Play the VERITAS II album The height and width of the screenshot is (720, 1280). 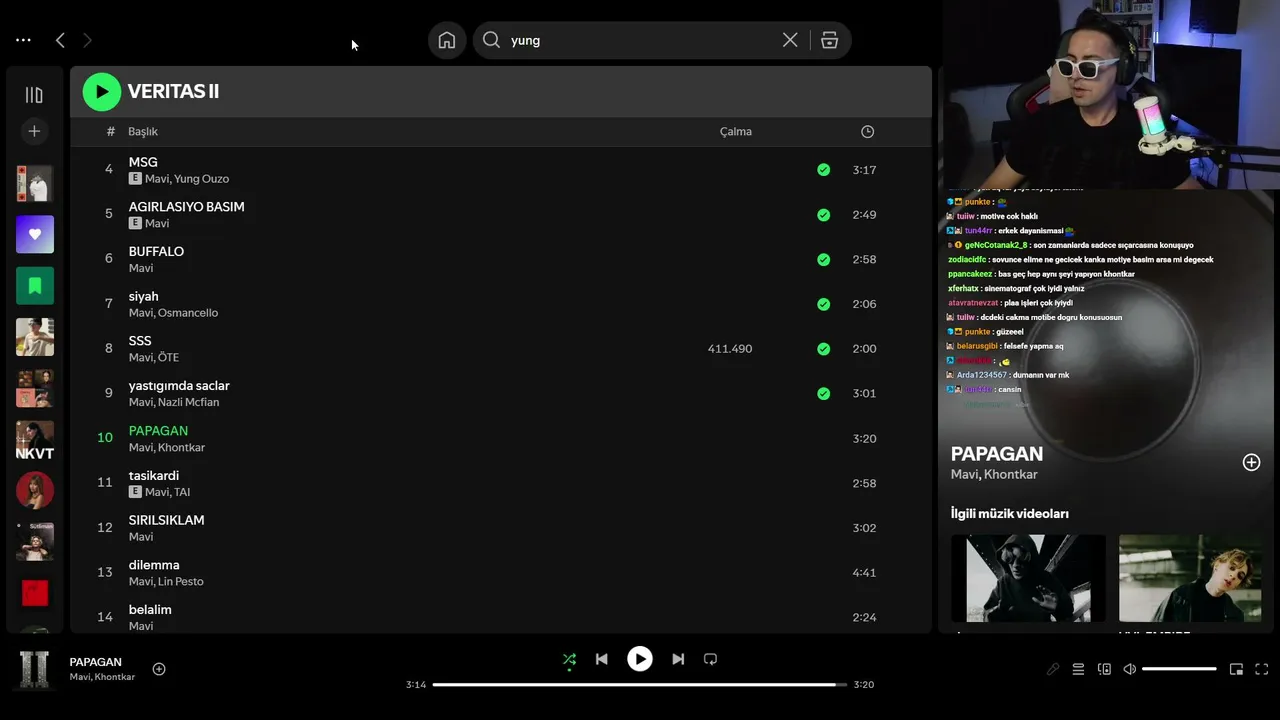pyautogui.click(x=102, y=92)
